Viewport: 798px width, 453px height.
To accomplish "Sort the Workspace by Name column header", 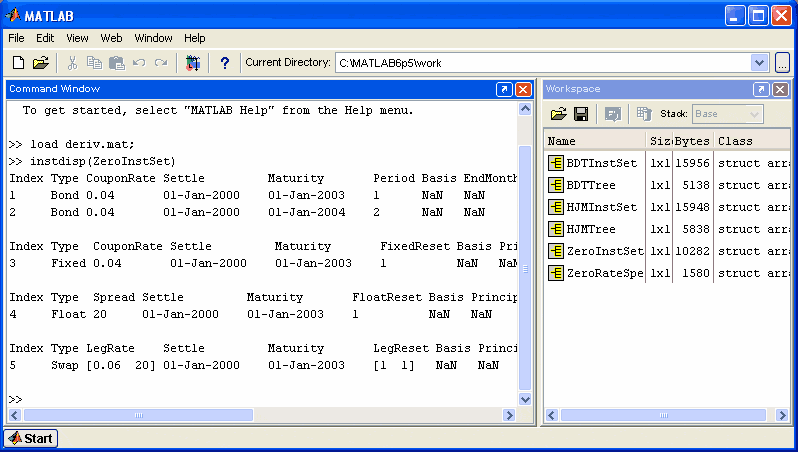I will [x=595, y=140].
